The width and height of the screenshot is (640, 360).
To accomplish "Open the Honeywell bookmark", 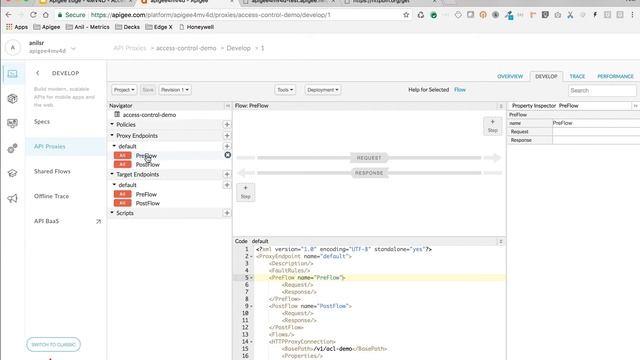I will [x=197, y=27].
